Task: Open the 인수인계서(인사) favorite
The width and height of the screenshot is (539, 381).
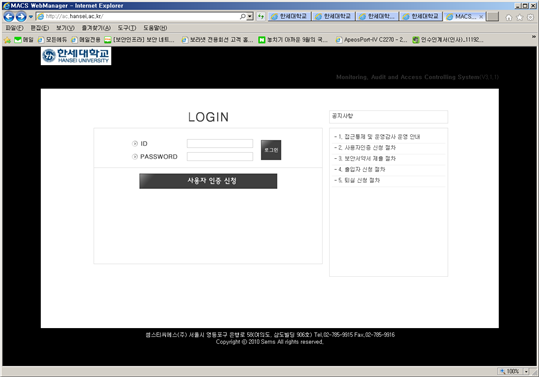Action: point(448,40)
